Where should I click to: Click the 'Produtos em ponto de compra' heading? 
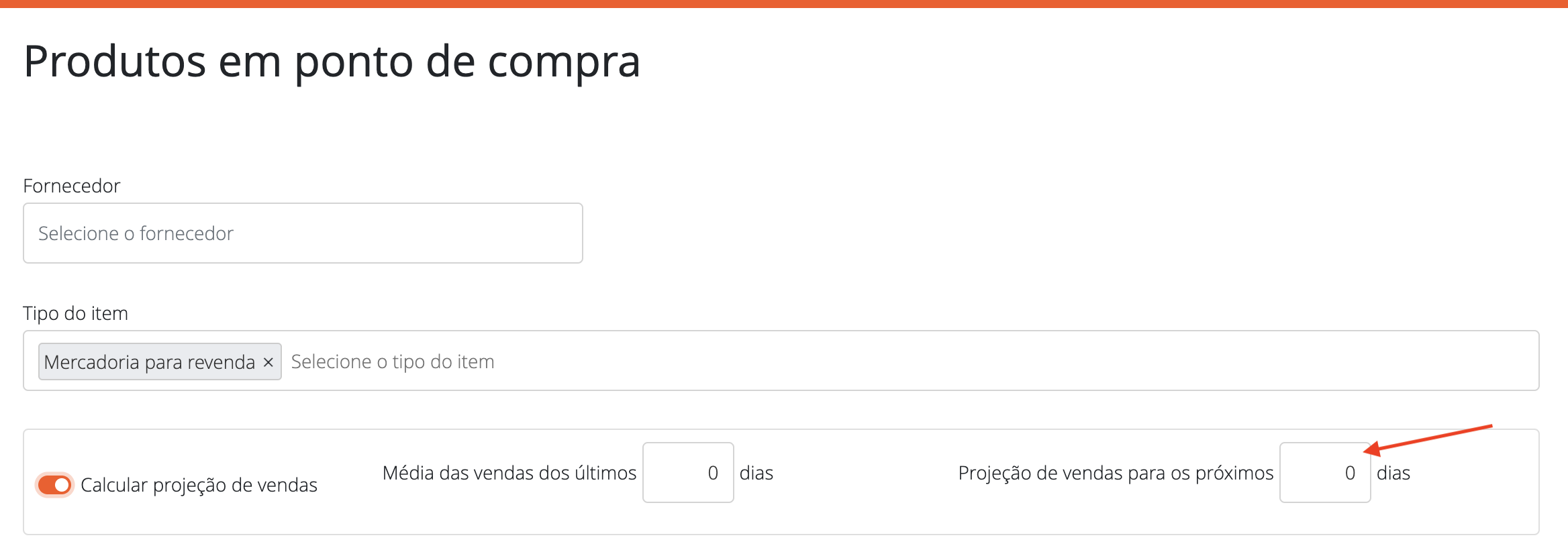pyautogui.click(x=332, y=62)
